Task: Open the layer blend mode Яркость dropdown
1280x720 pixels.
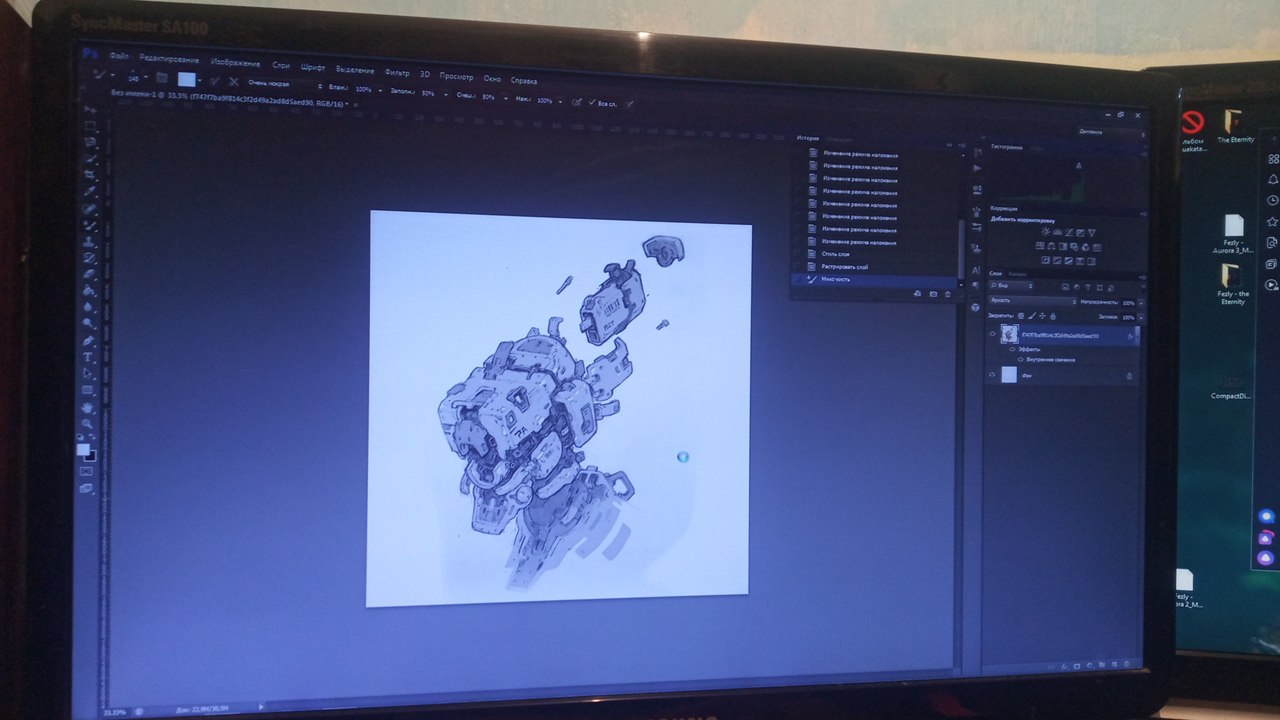Action: [x=1033, y=301]
